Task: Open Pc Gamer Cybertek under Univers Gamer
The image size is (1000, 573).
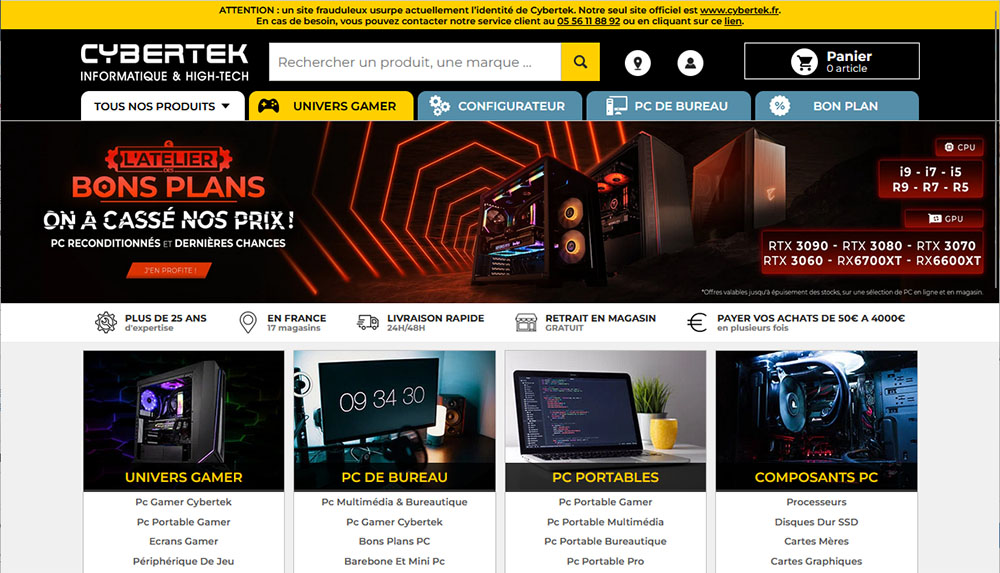Action: 184,502
